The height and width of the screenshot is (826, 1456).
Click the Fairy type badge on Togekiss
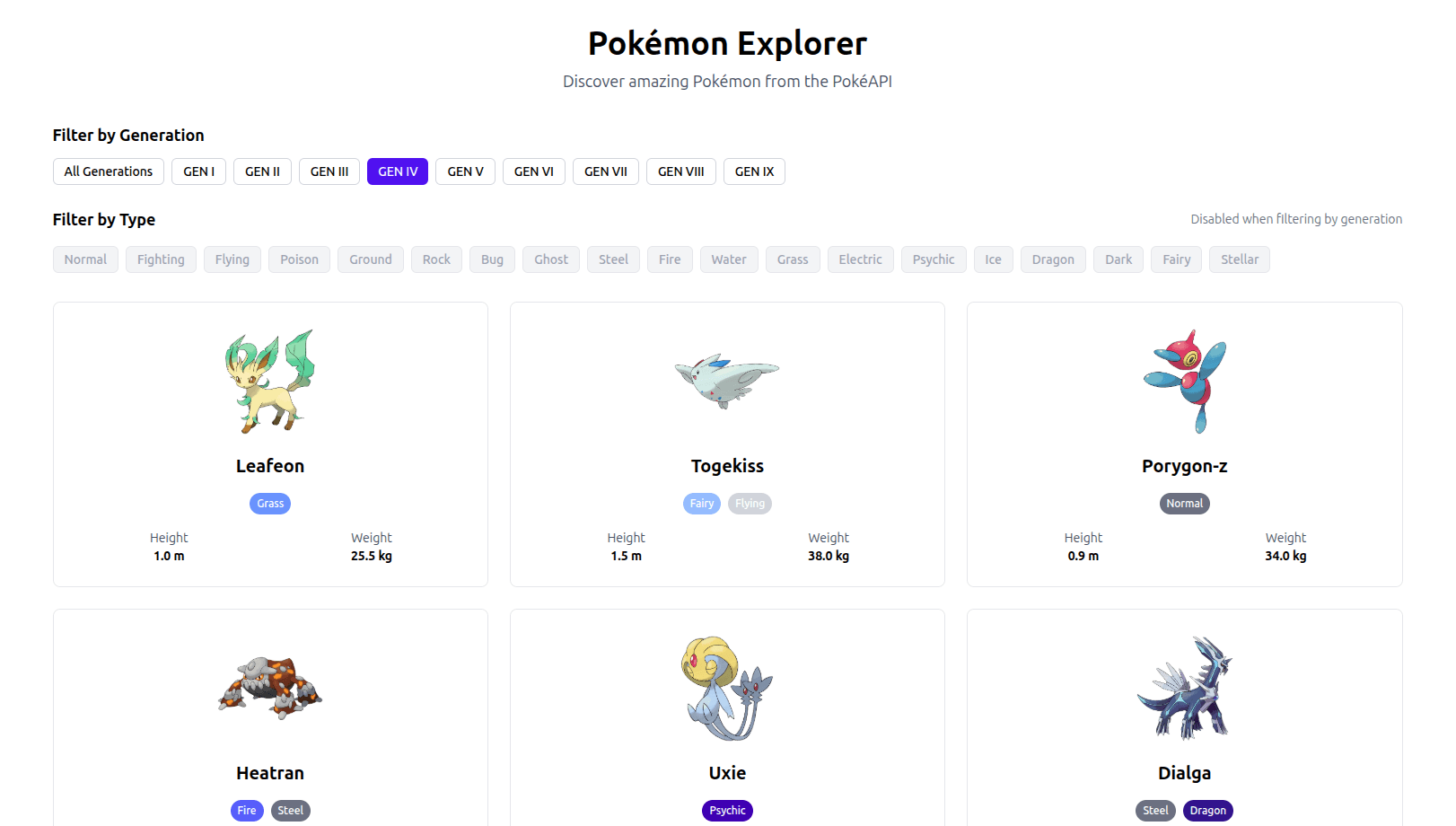(702, 503)
